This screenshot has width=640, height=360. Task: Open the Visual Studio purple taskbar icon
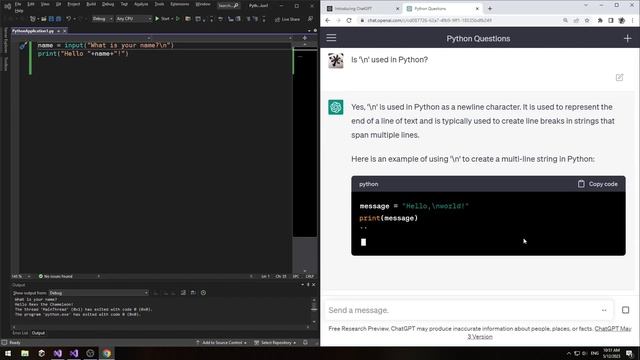58,353
